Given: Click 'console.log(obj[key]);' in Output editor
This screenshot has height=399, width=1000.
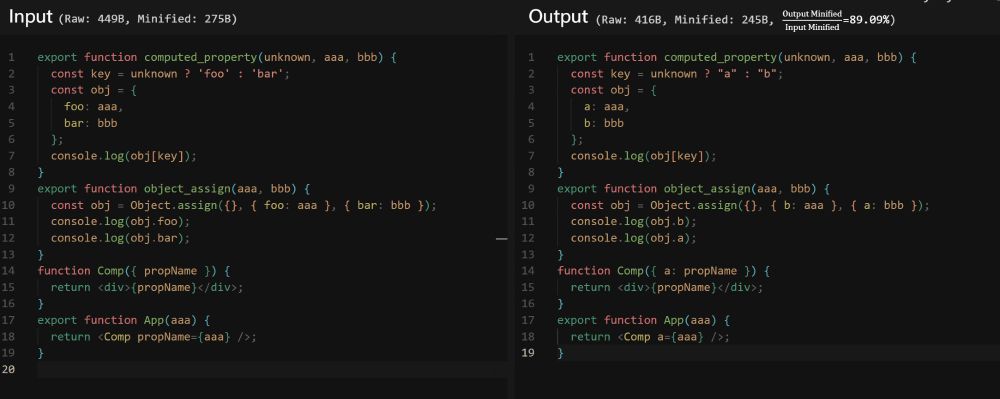Looking at the screenshot, I should [643, 156].
